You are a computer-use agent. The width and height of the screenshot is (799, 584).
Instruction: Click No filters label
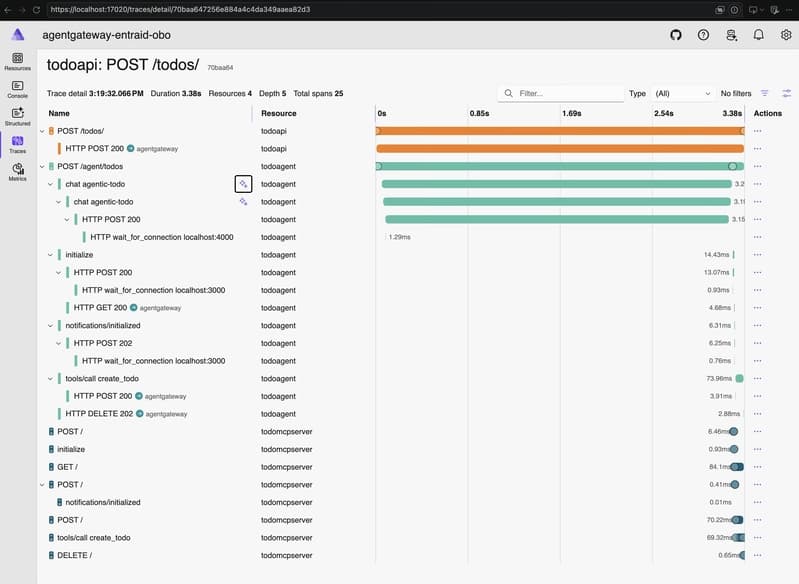736,93
